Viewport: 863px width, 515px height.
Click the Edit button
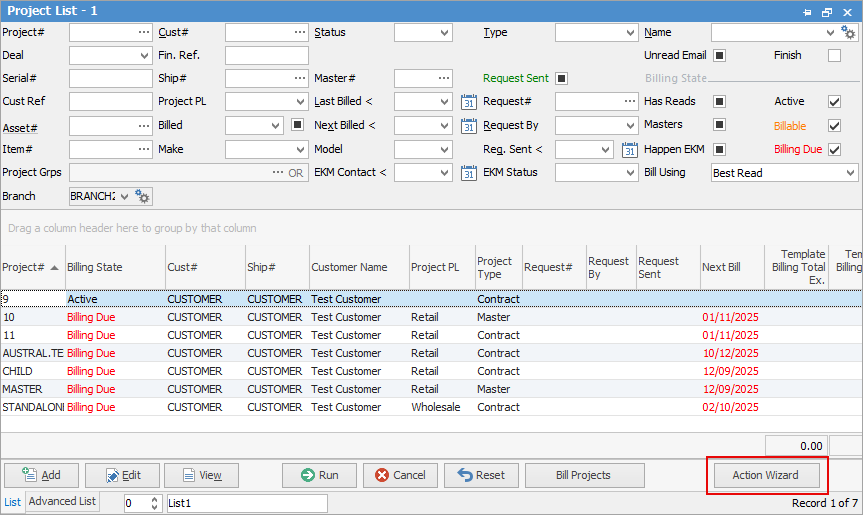coord(123,475)
